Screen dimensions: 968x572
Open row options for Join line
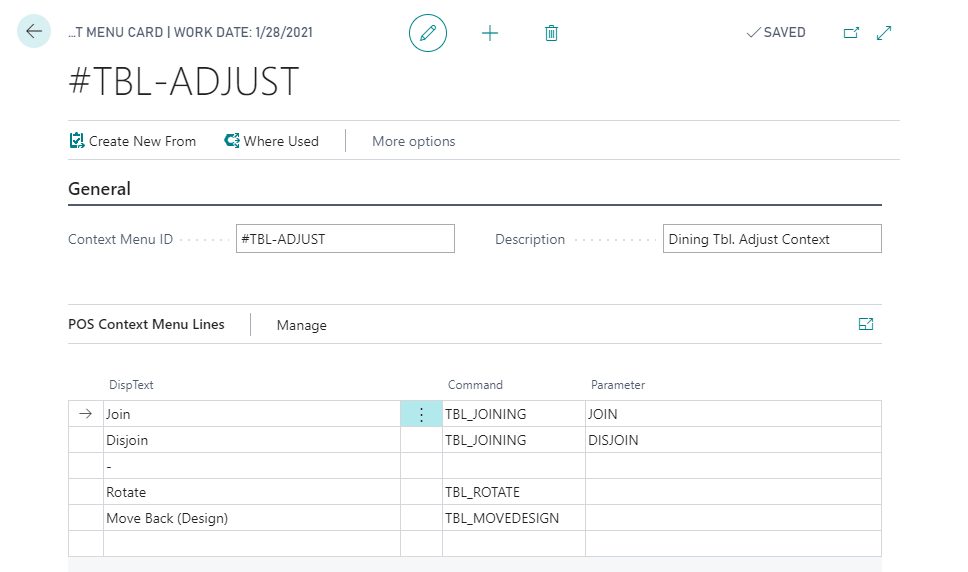click(x=421, y=414)
